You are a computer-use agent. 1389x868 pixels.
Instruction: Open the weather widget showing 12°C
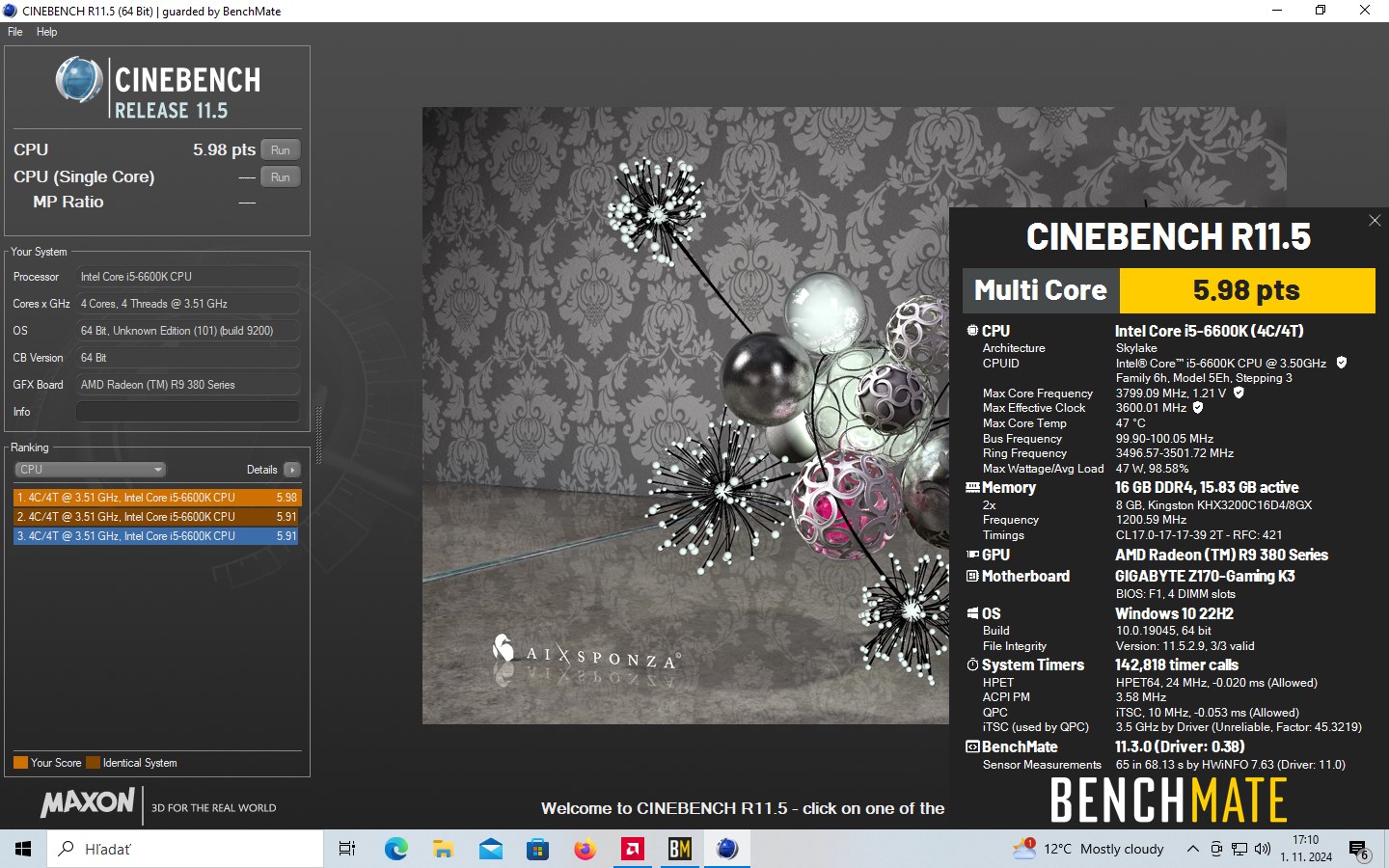(1088, 849)
